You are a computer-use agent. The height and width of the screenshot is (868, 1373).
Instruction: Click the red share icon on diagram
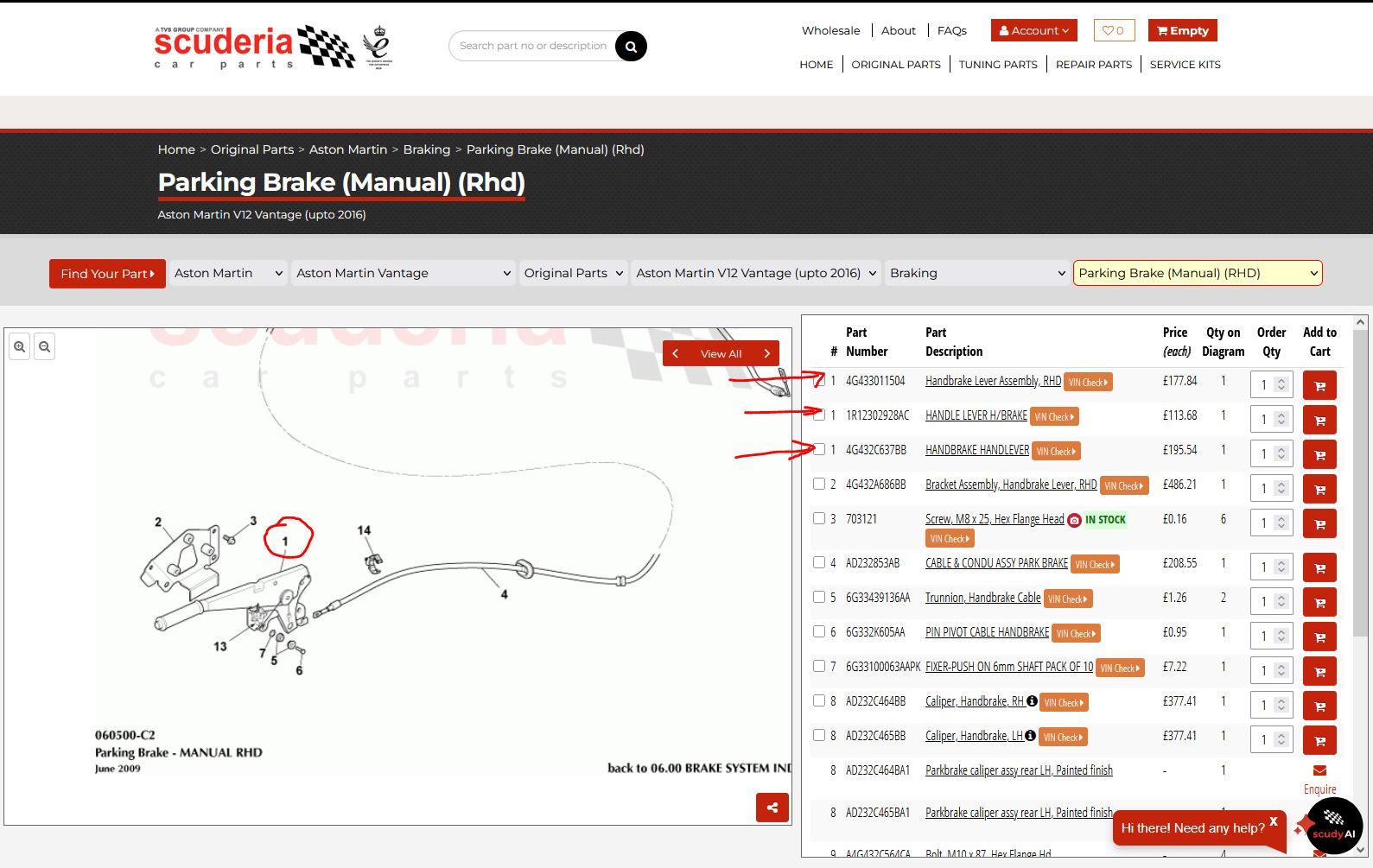[x=772, y=808]
